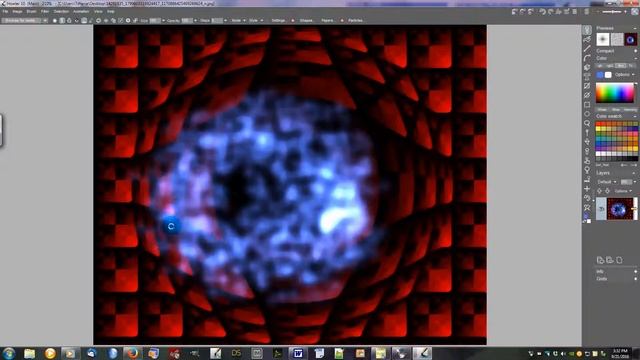Select the star shape tool

point(587,207)
